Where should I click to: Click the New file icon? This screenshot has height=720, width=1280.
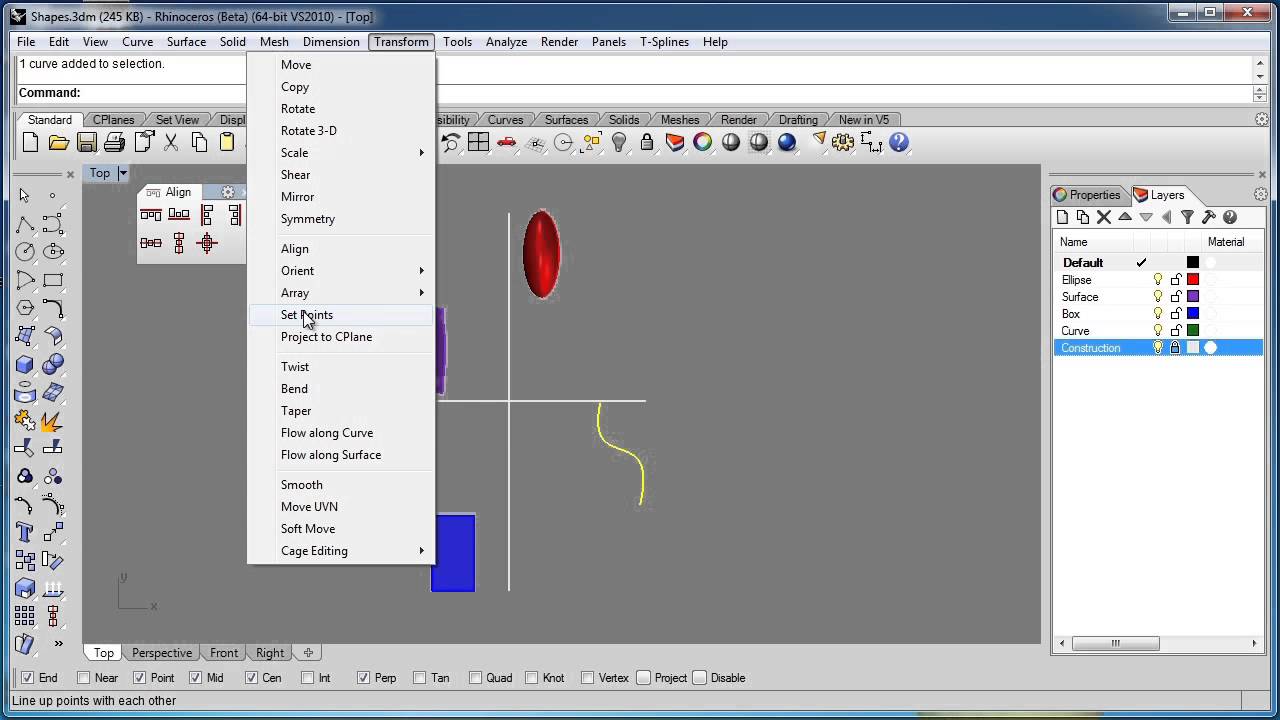(30, 142)
